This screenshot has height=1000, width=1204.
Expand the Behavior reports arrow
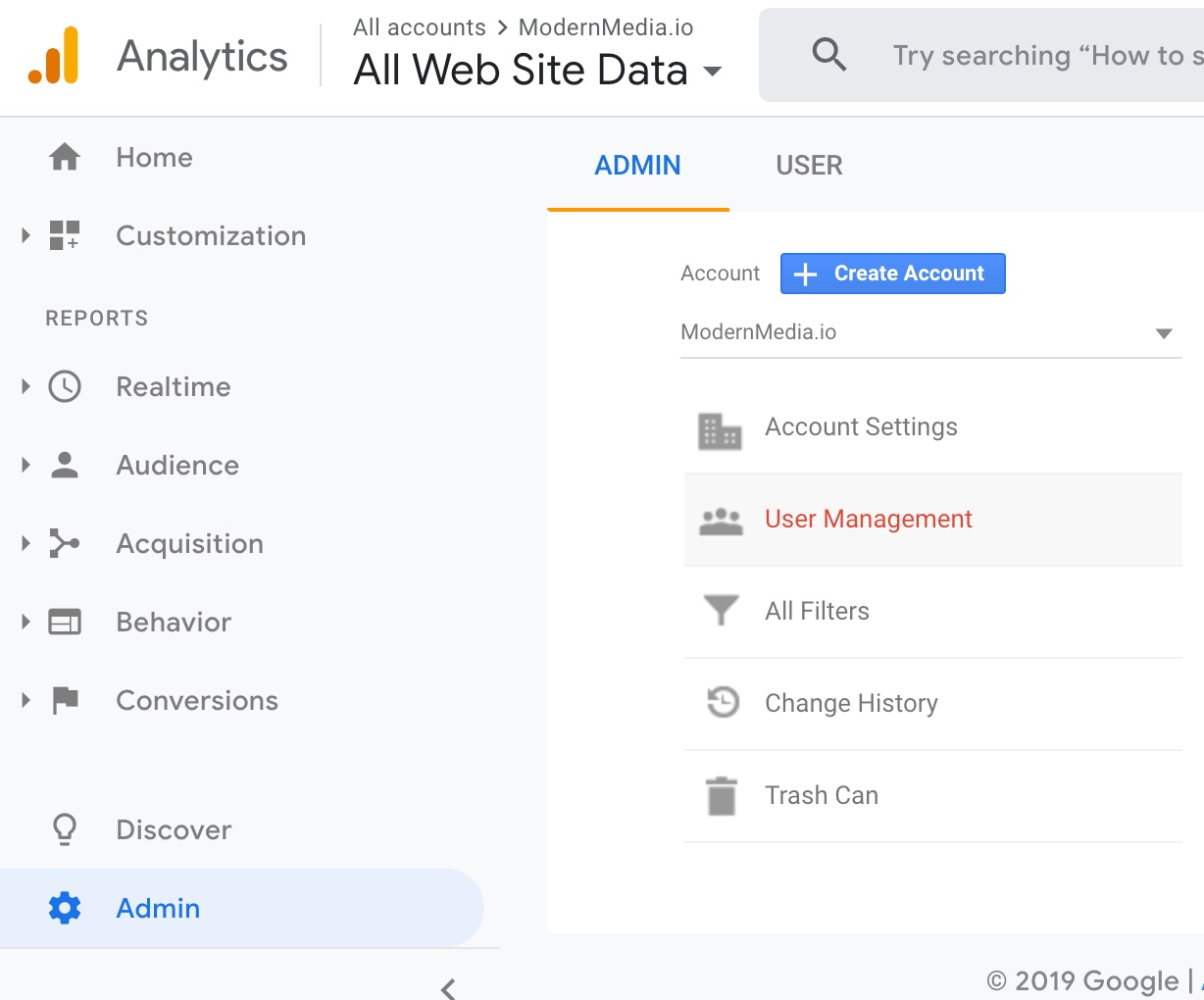click(26, 622)
